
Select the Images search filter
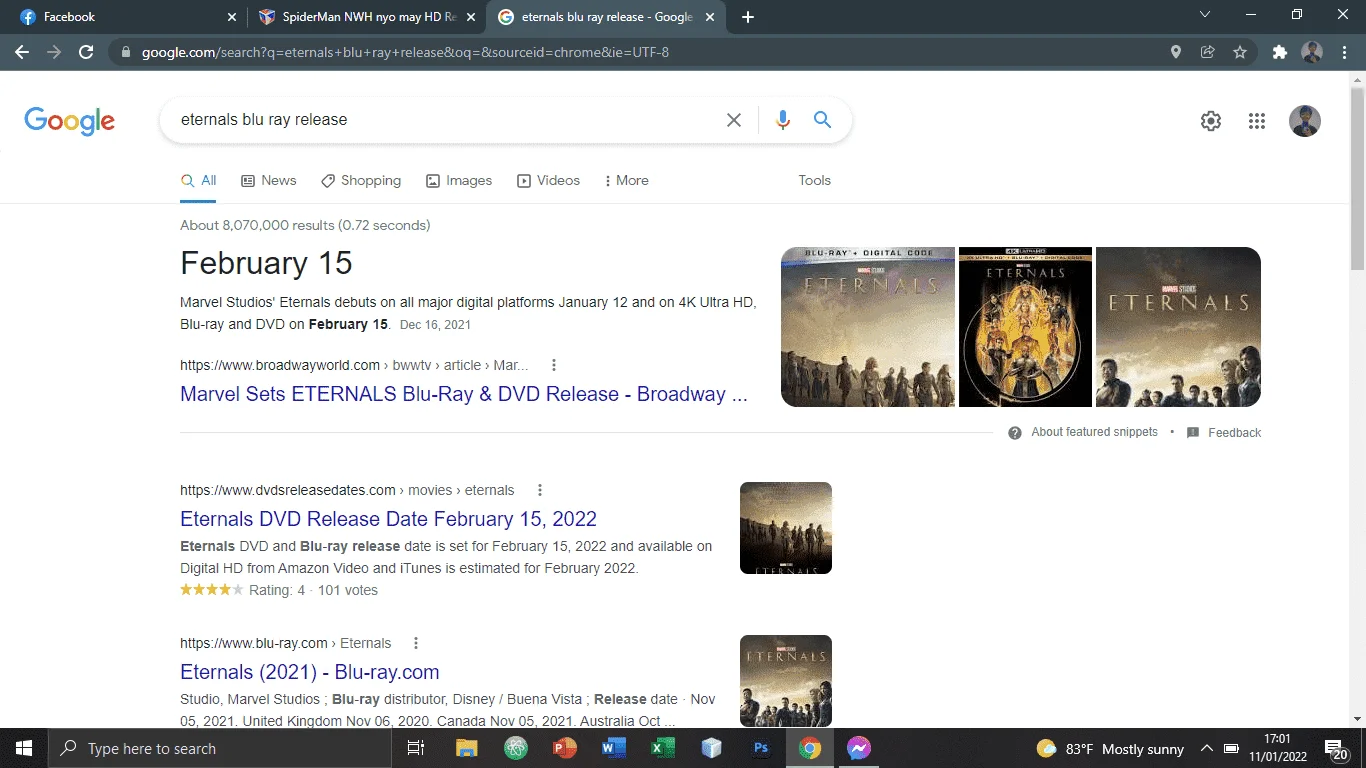click(x=459, y=180)
